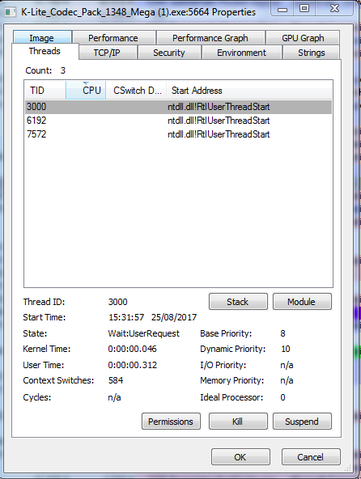Open the Environment tab
This screenshot has height=479, width=361.
tap(242, 53)
